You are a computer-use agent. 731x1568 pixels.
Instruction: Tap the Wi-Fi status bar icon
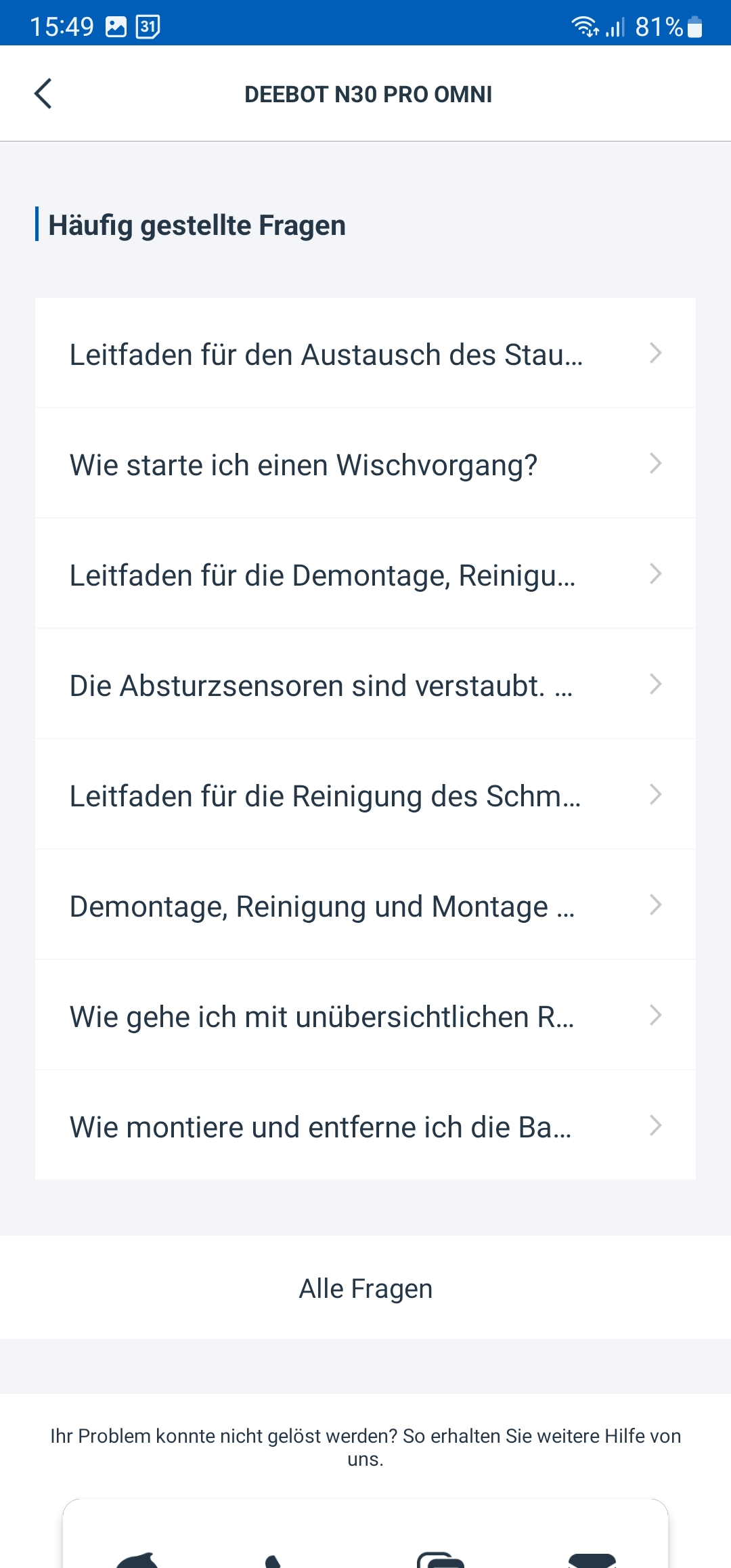coord(584,26)
